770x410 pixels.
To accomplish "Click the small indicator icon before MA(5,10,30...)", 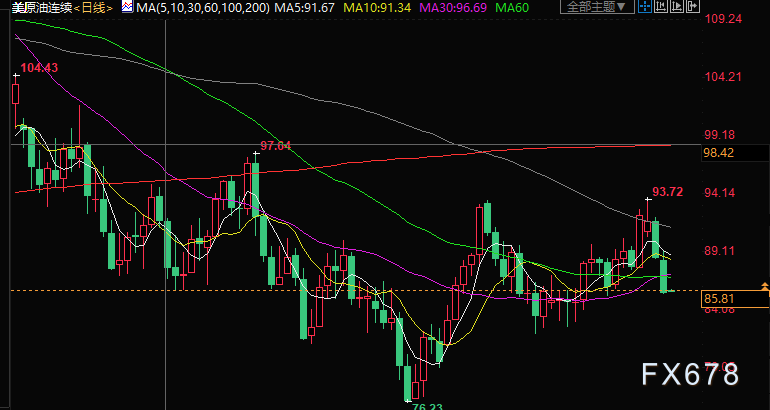I will [125, 7].
